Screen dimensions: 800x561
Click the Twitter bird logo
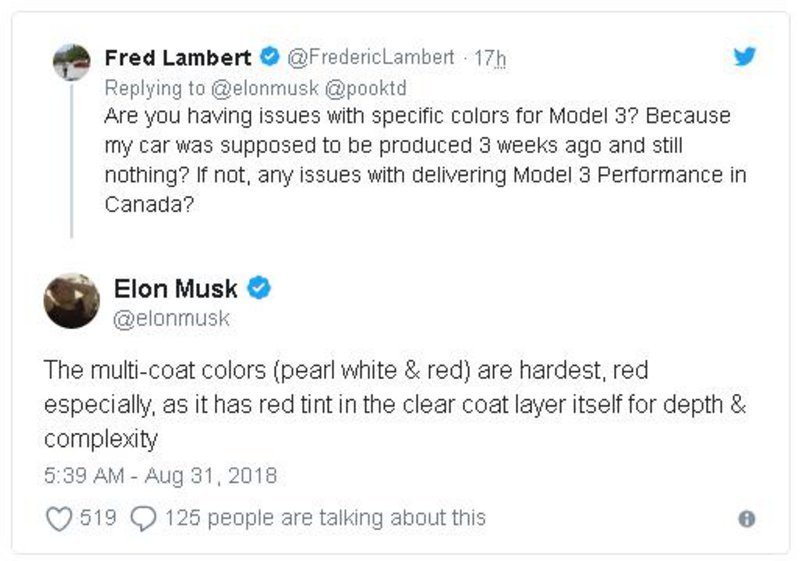[x=744, y=57]
